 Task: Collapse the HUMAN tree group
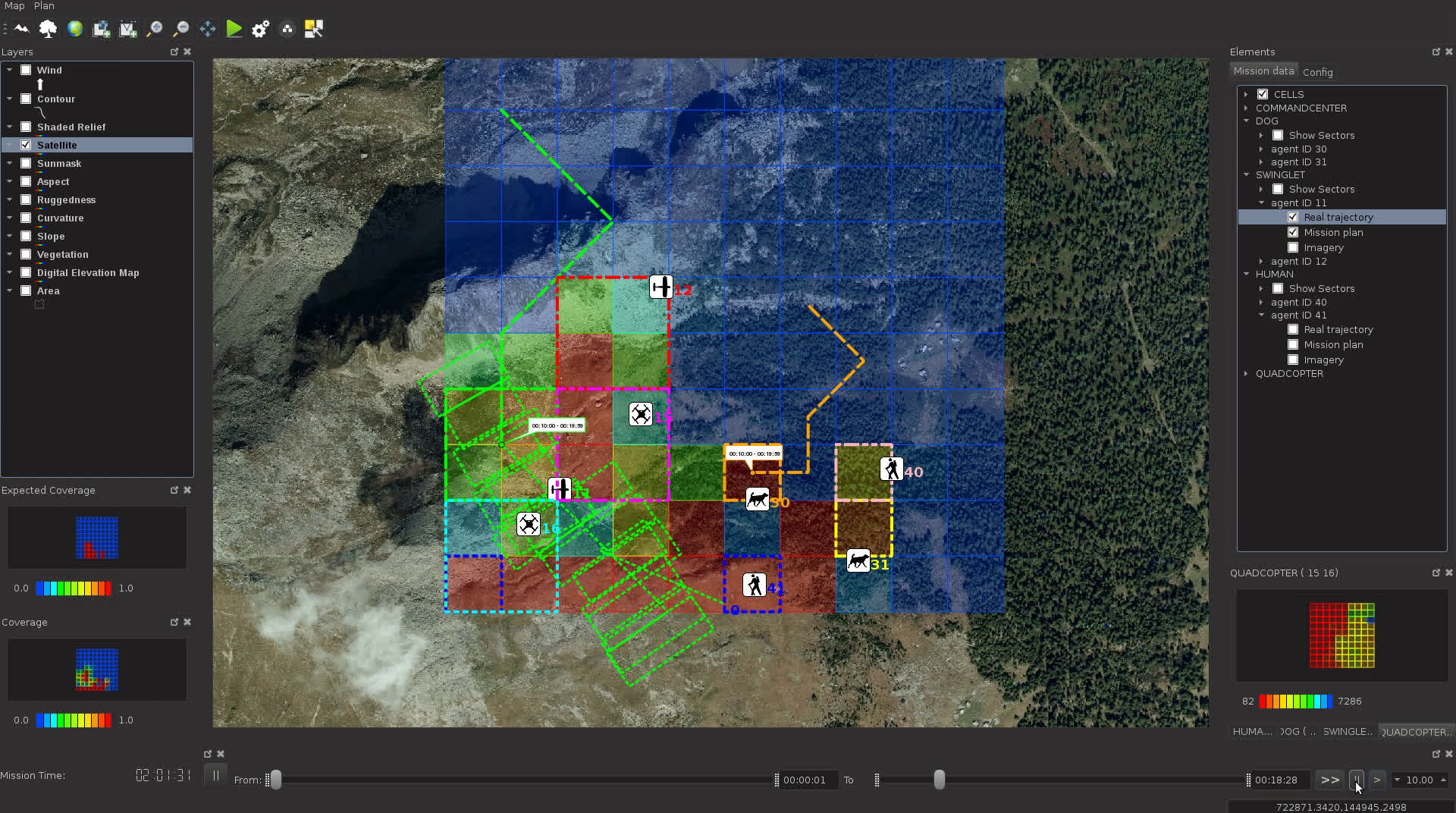1246,274
